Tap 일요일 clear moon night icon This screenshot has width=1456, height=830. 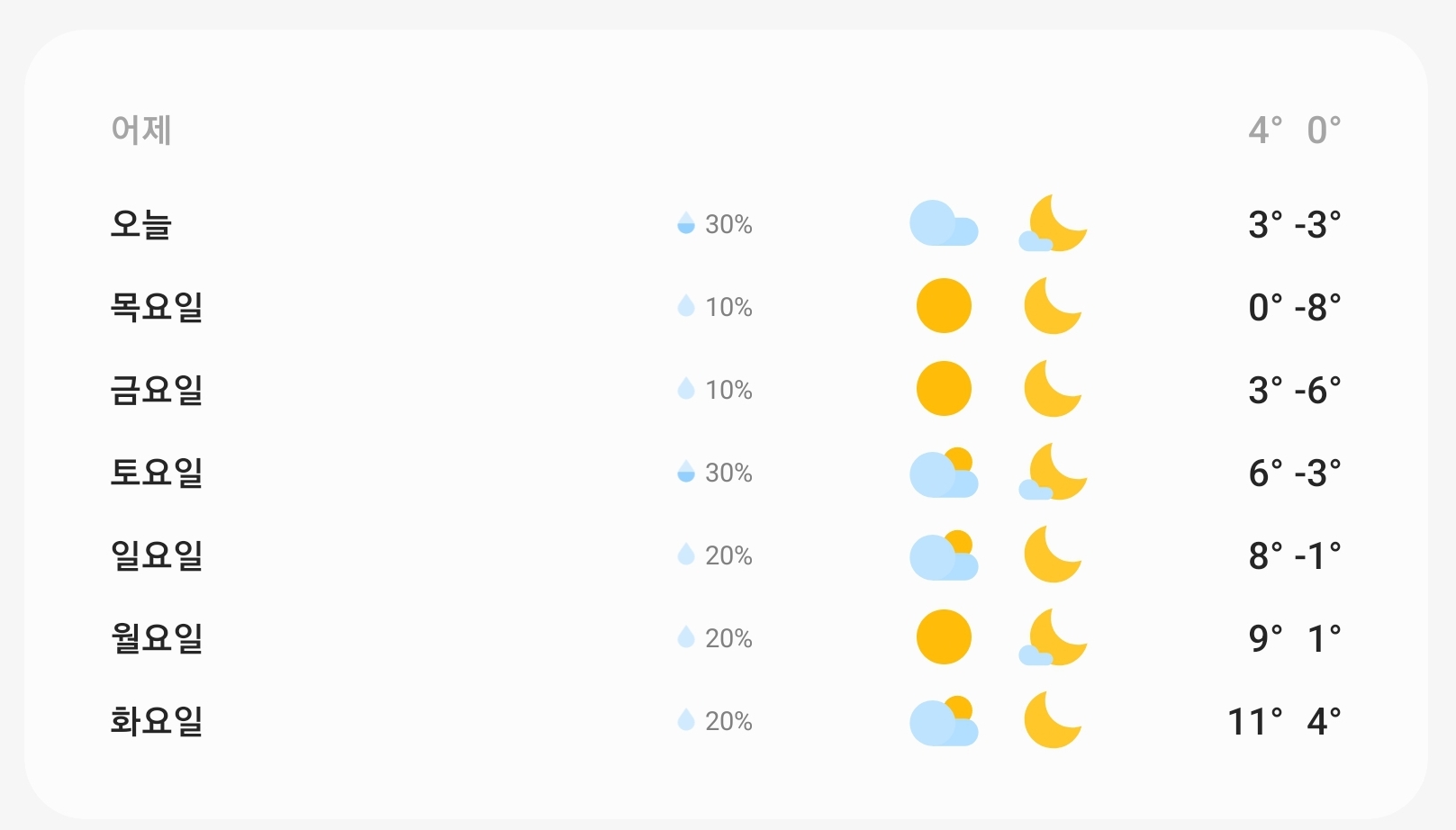tap(1053, 555)
